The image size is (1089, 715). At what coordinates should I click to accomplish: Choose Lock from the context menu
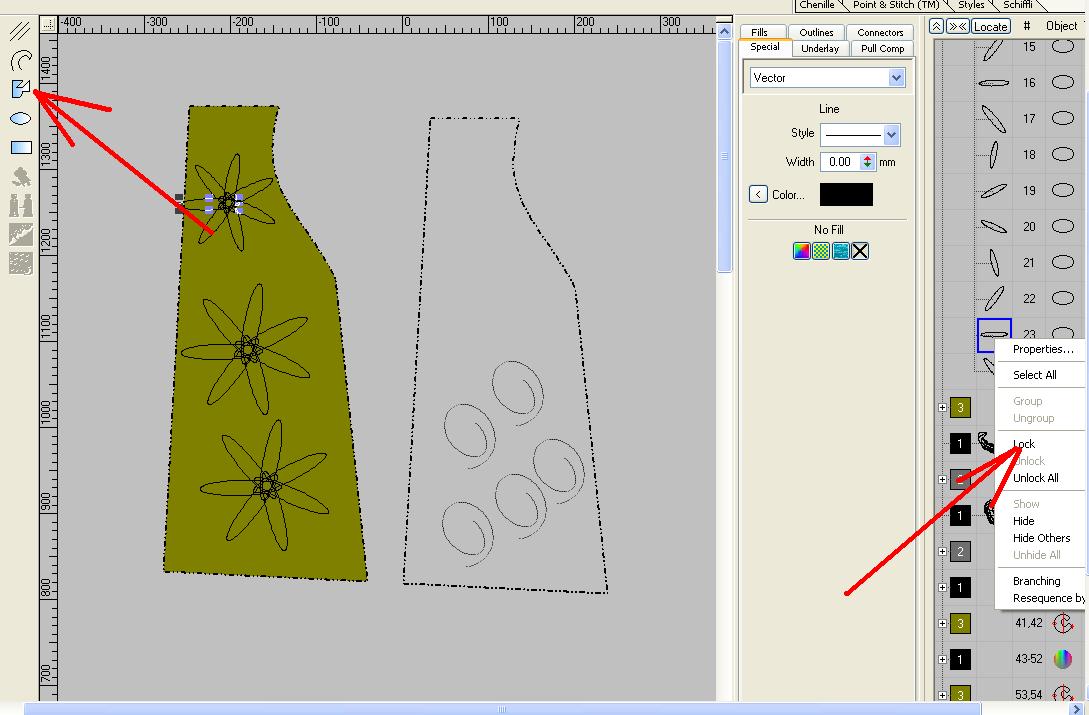(x=1024, y=444)
